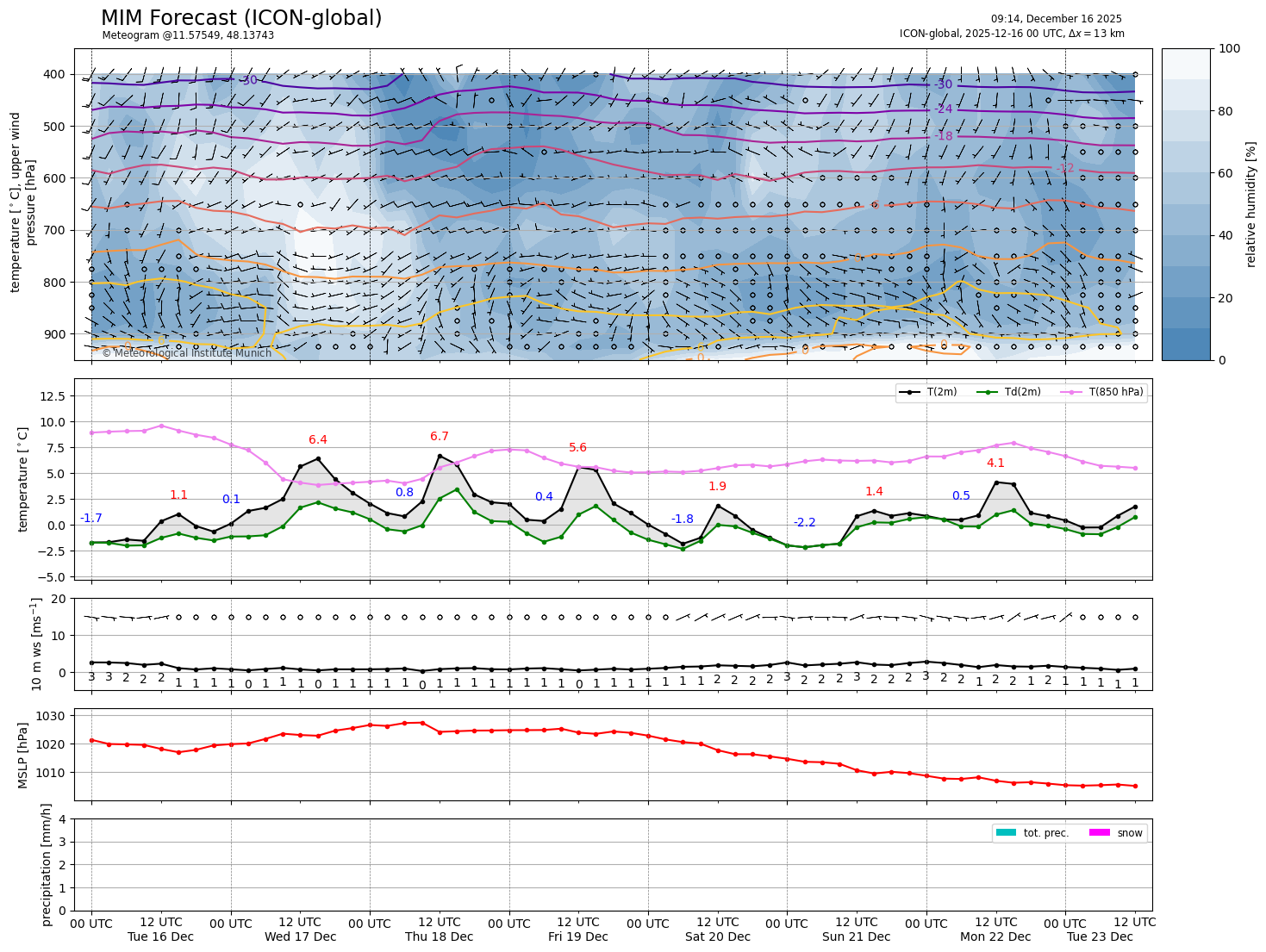Click the "-18" isotherm contour label
This screenshot has height=952, width=1266.
click(x=944, y=136)
